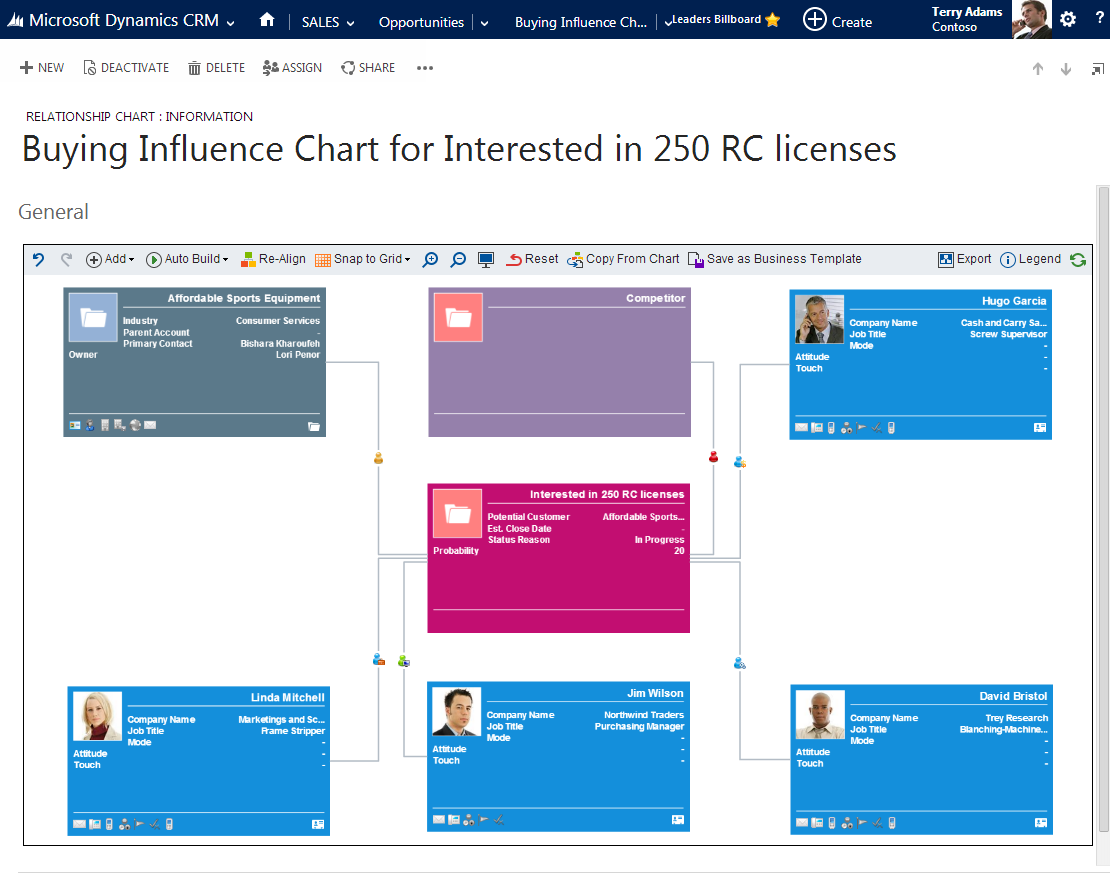Click the email icon on Linda Mitchell's card
Viewport: 1110px width, 893px height.
pos(79,824)
